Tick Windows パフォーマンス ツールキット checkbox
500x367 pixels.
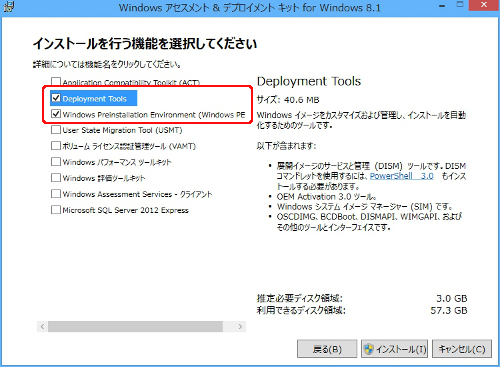(x=56, y=162)
